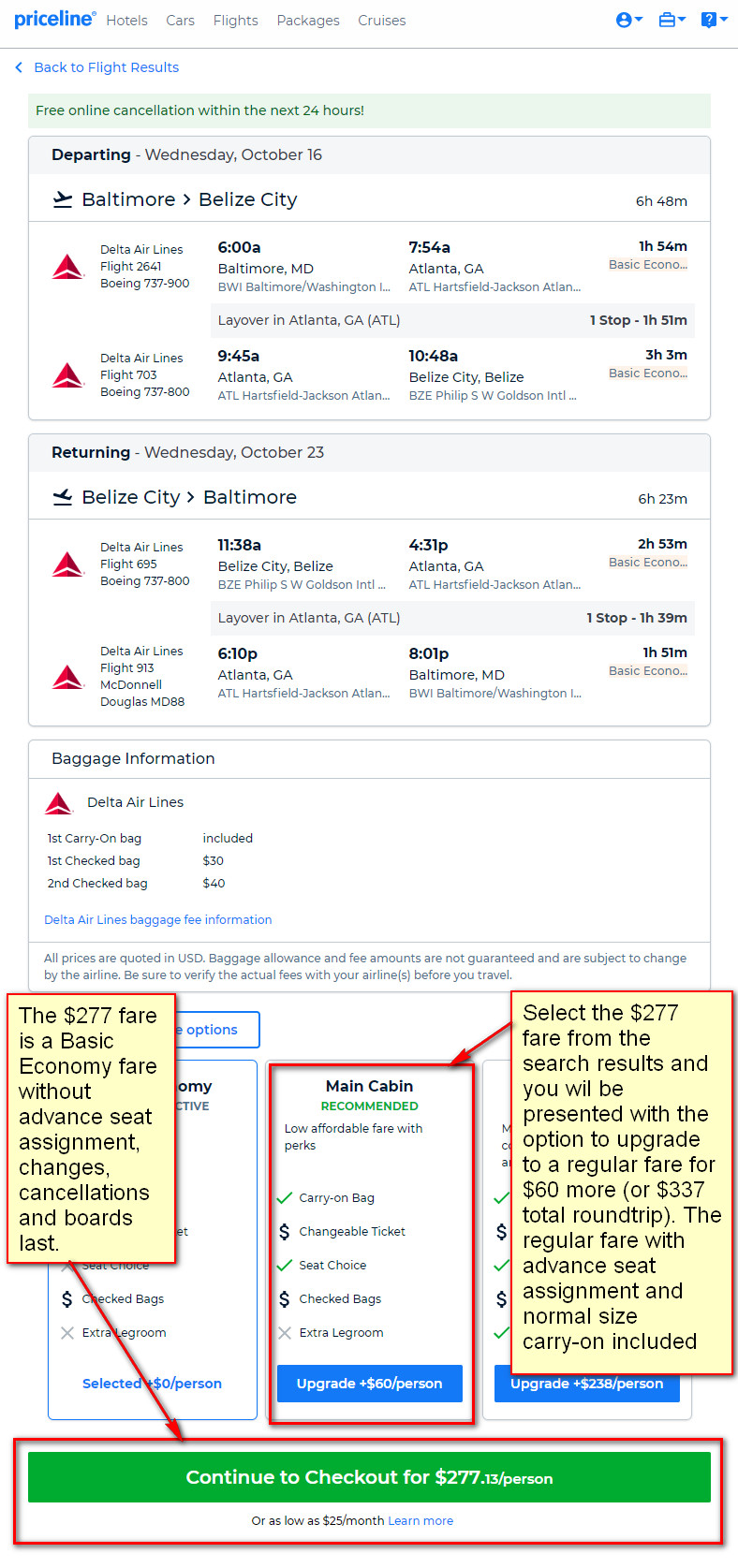Image resolution: width=738 pixels, height=1568 pixels.
Task: Click Main Cabin Changeable Ticket dollar icon
Action: (x=285, y=1232)
